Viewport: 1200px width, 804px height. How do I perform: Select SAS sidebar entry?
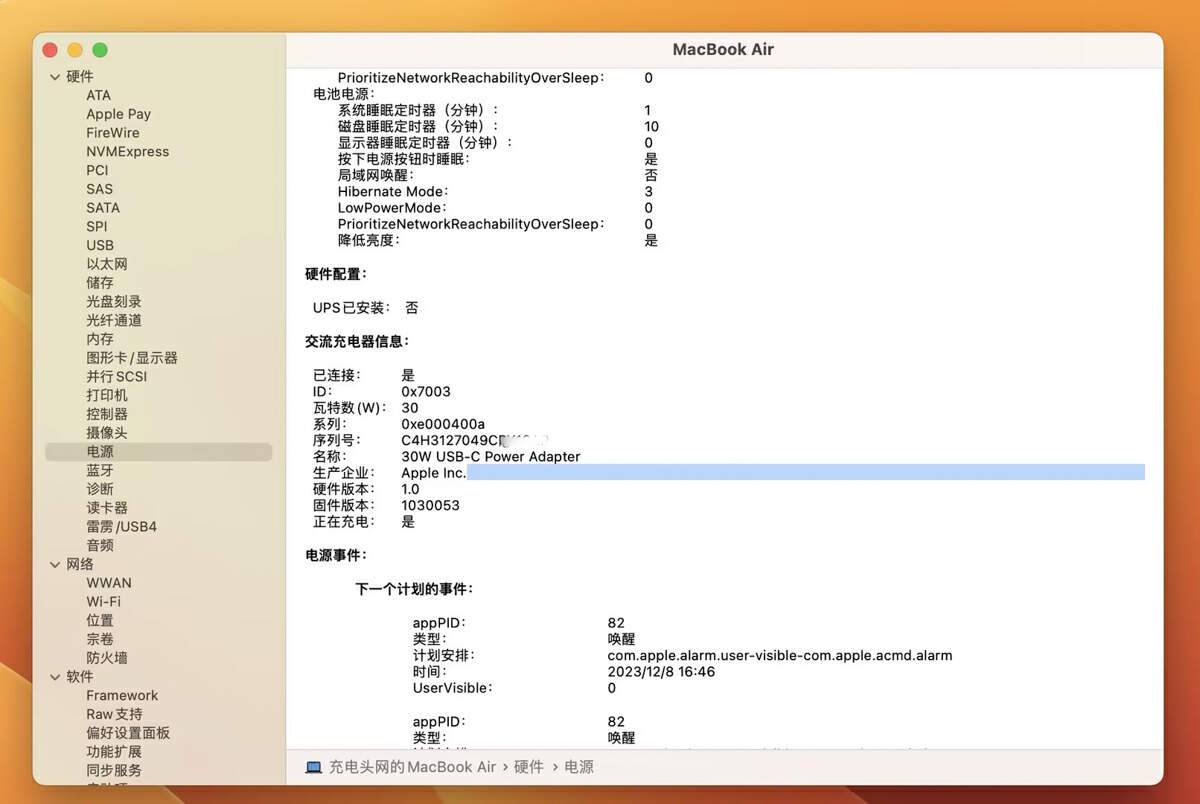(x=99, y=189)
